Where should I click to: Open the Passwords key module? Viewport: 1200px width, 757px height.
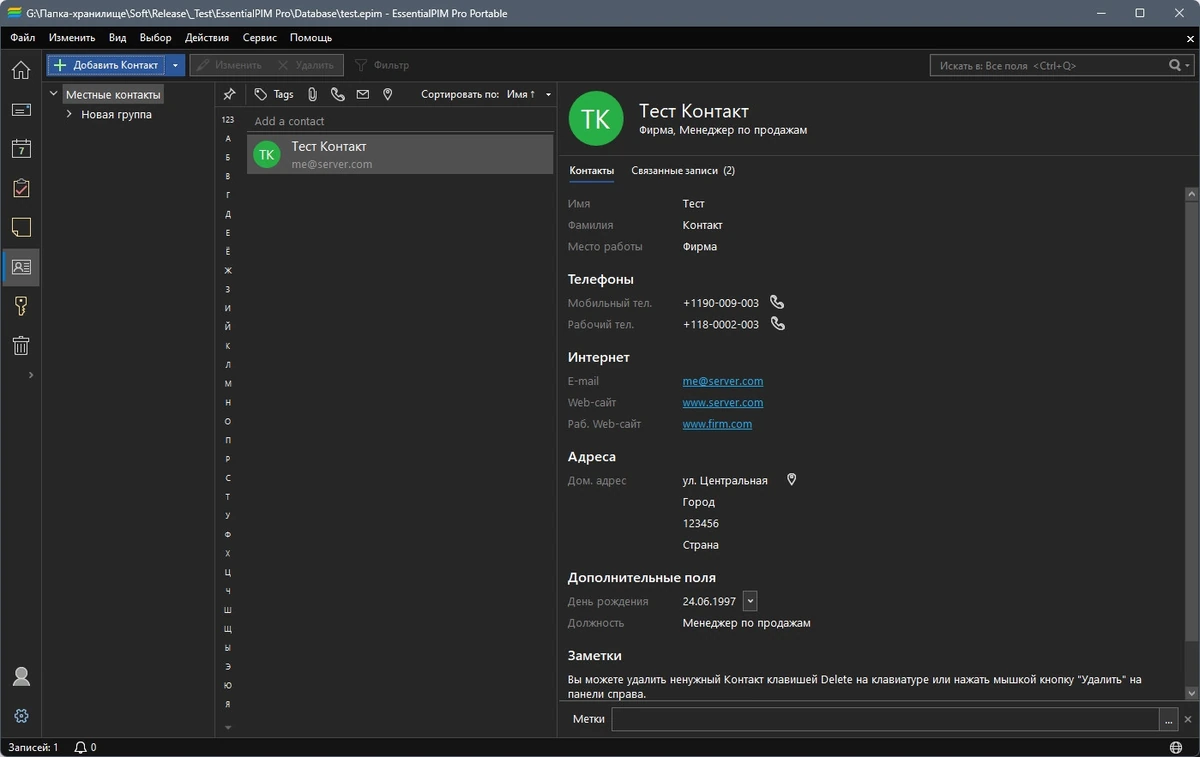[21, 306]
